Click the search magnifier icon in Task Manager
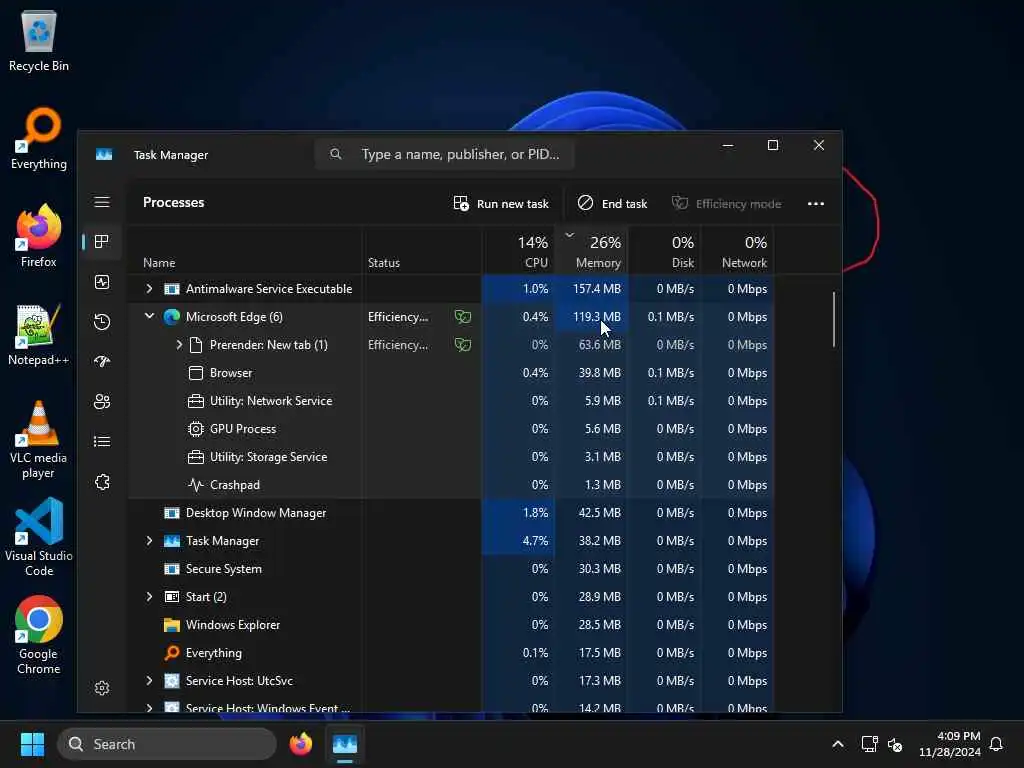 pyautogui.click(x=336, y=154)
